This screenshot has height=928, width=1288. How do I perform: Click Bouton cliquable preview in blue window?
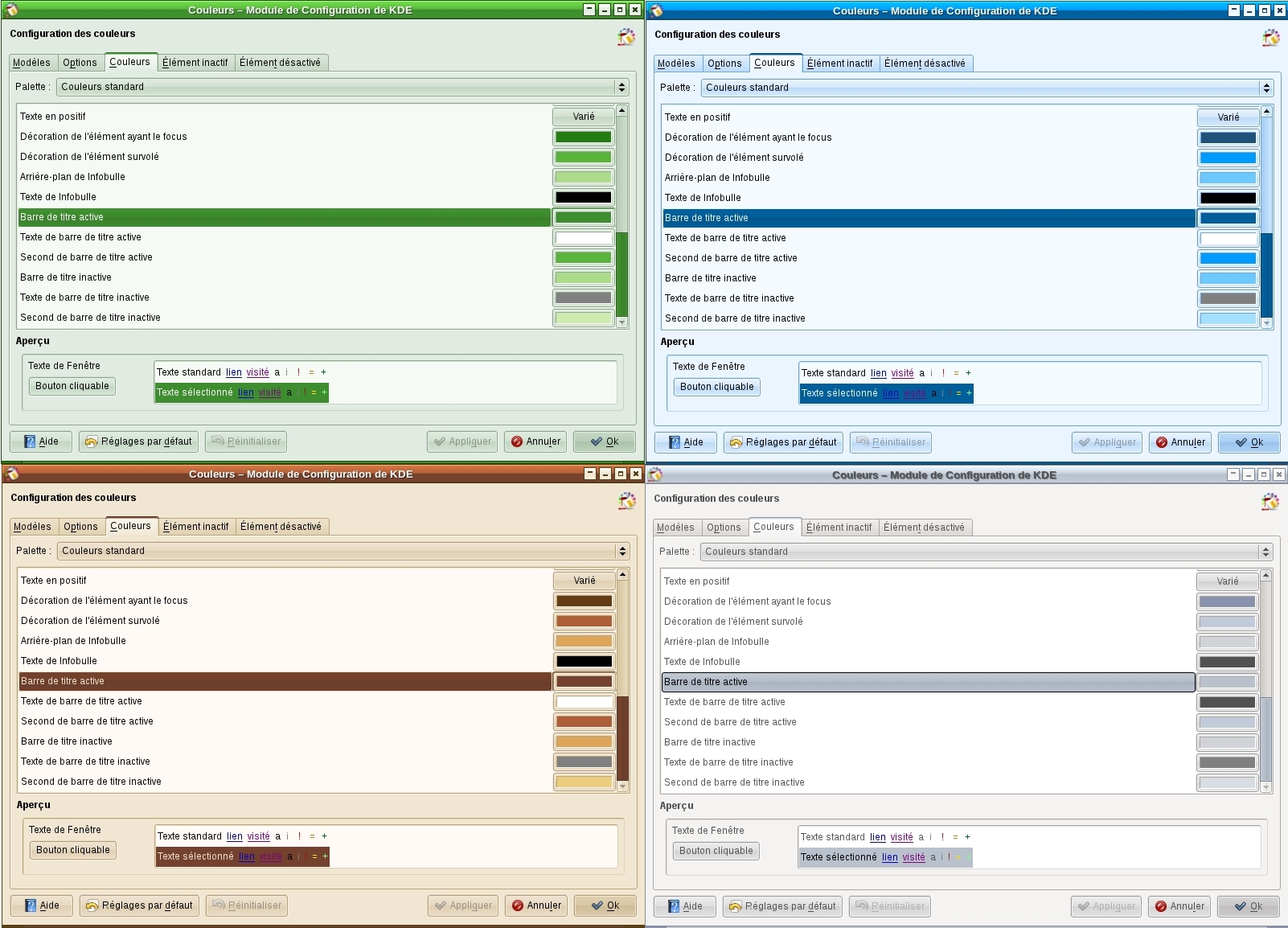(x=717, y=387)
